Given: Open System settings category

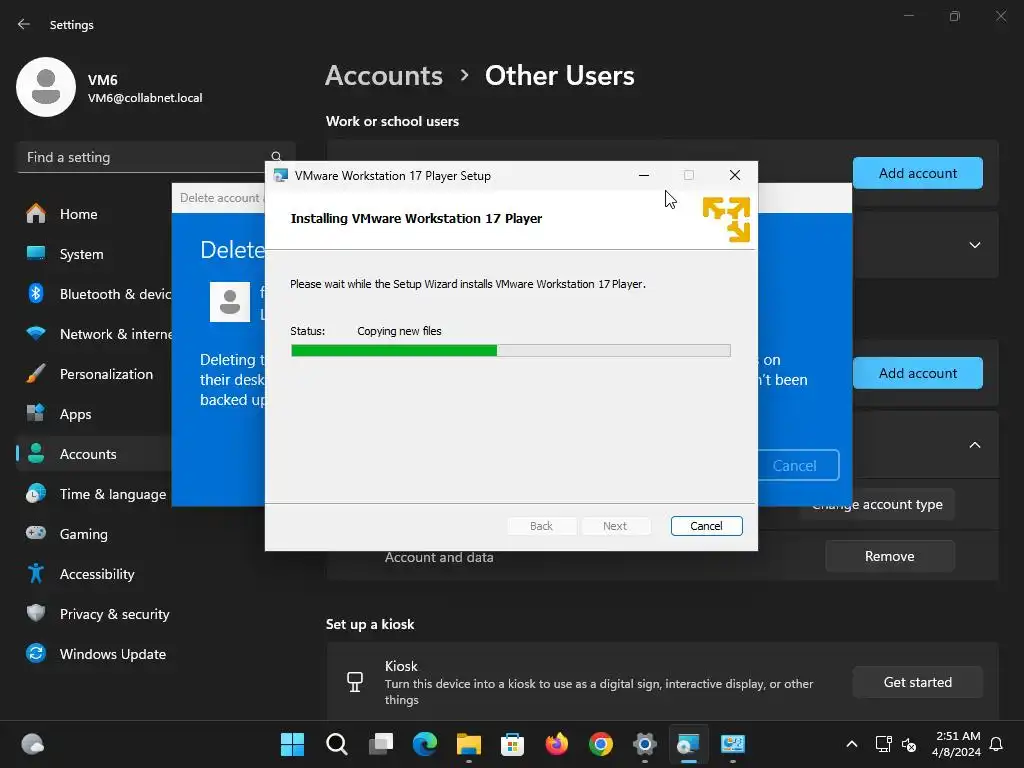Looking at the screenshot, I should 81,254.
